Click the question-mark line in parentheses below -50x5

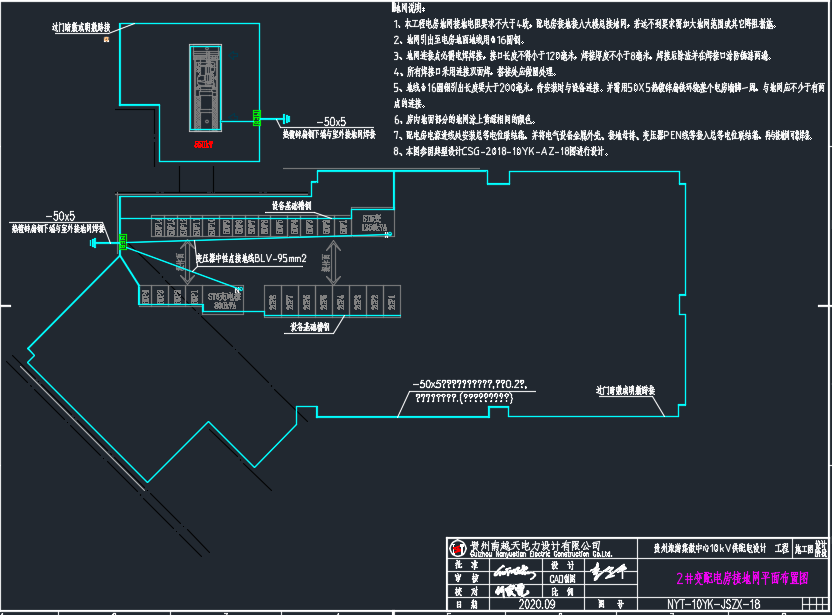click(x=464, y=397)
